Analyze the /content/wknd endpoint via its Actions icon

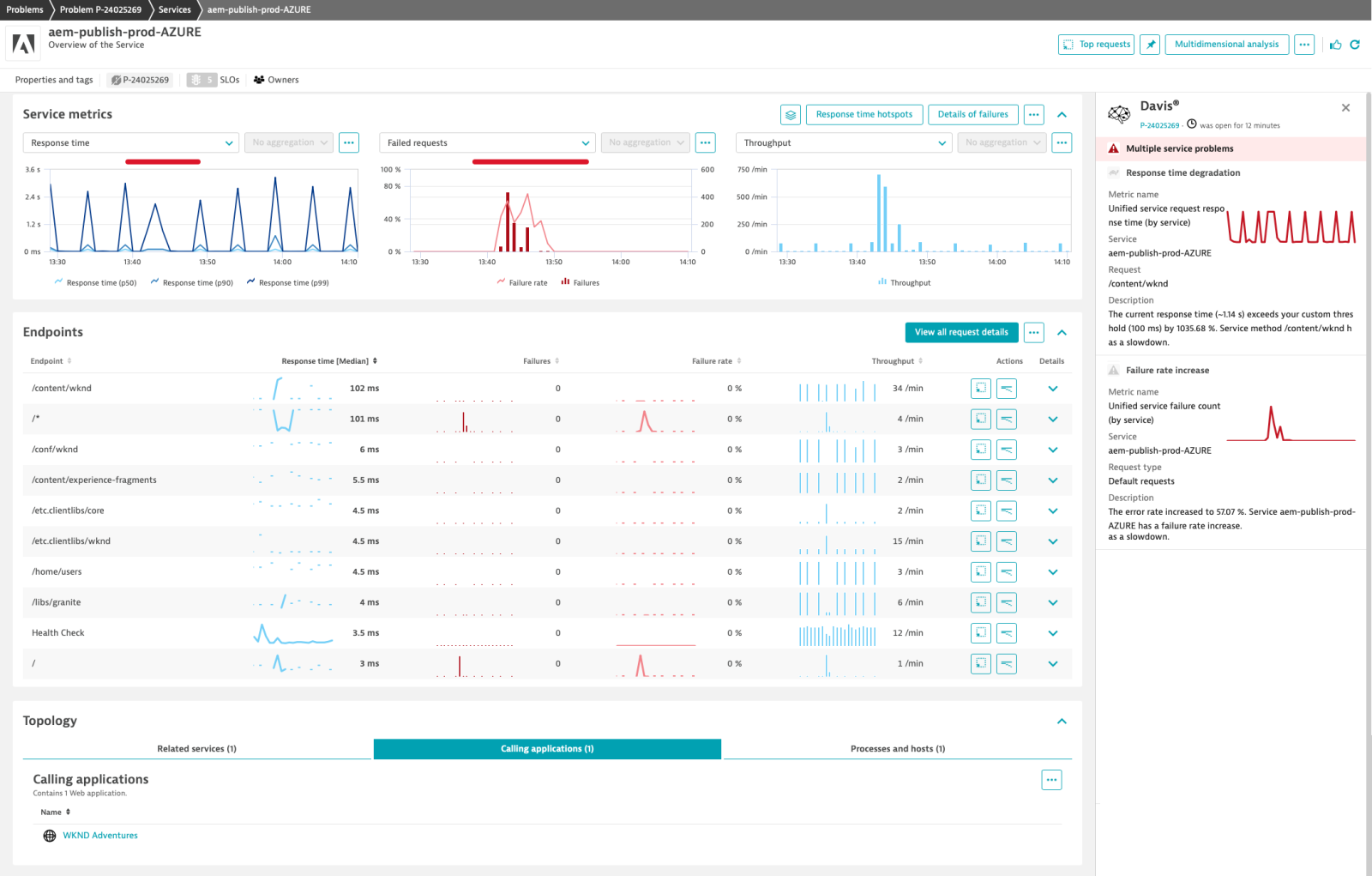(x=980, y=388)
